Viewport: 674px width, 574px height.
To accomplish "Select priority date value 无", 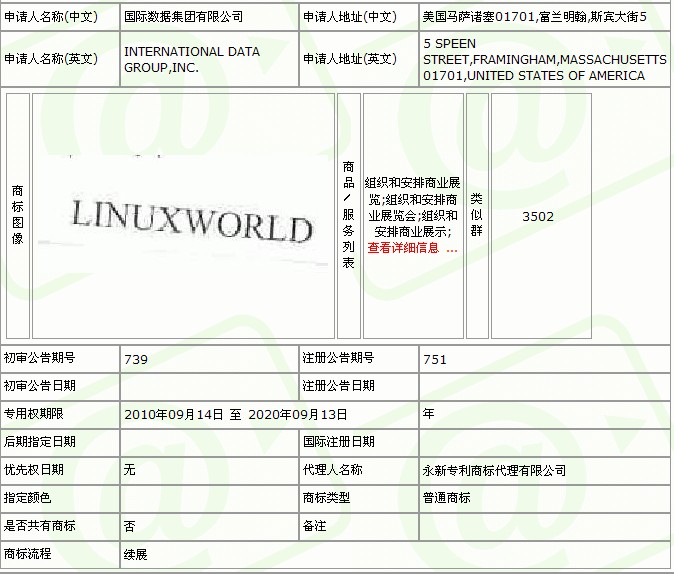I will 129,470.
